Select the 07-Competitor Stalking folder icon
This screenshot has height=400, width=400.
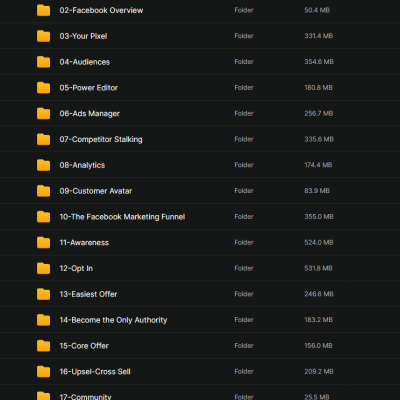(43, 139)
